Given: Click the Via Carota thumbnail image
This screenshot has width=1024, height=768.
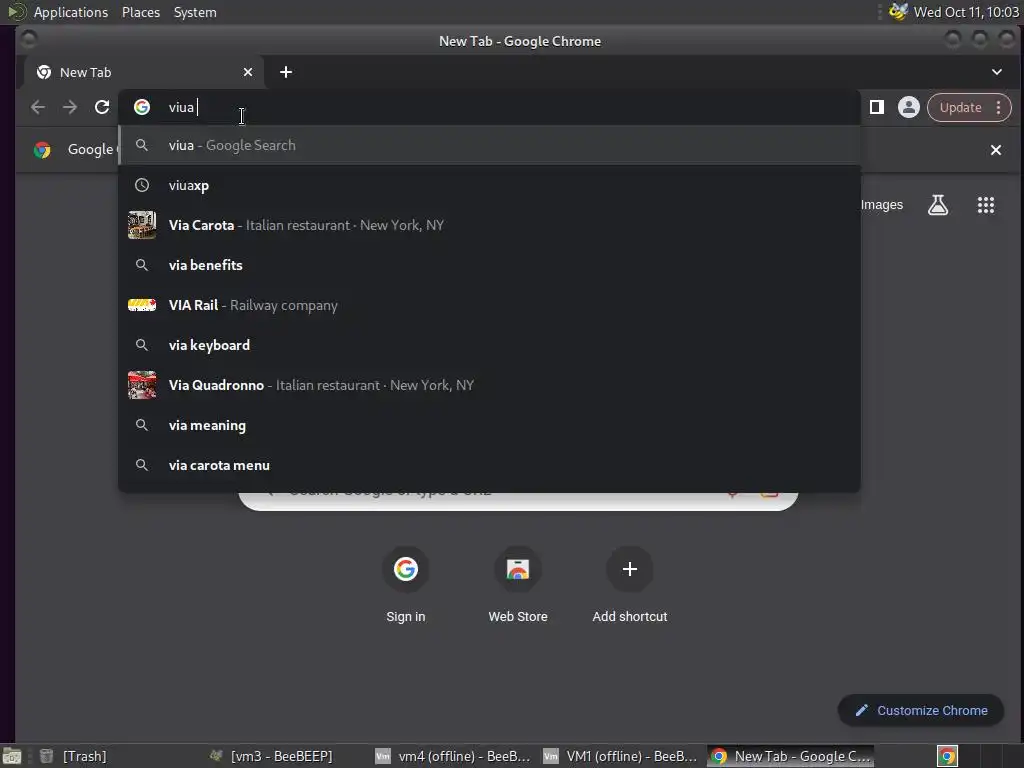Looking at the screenshot, I should 142,225.
